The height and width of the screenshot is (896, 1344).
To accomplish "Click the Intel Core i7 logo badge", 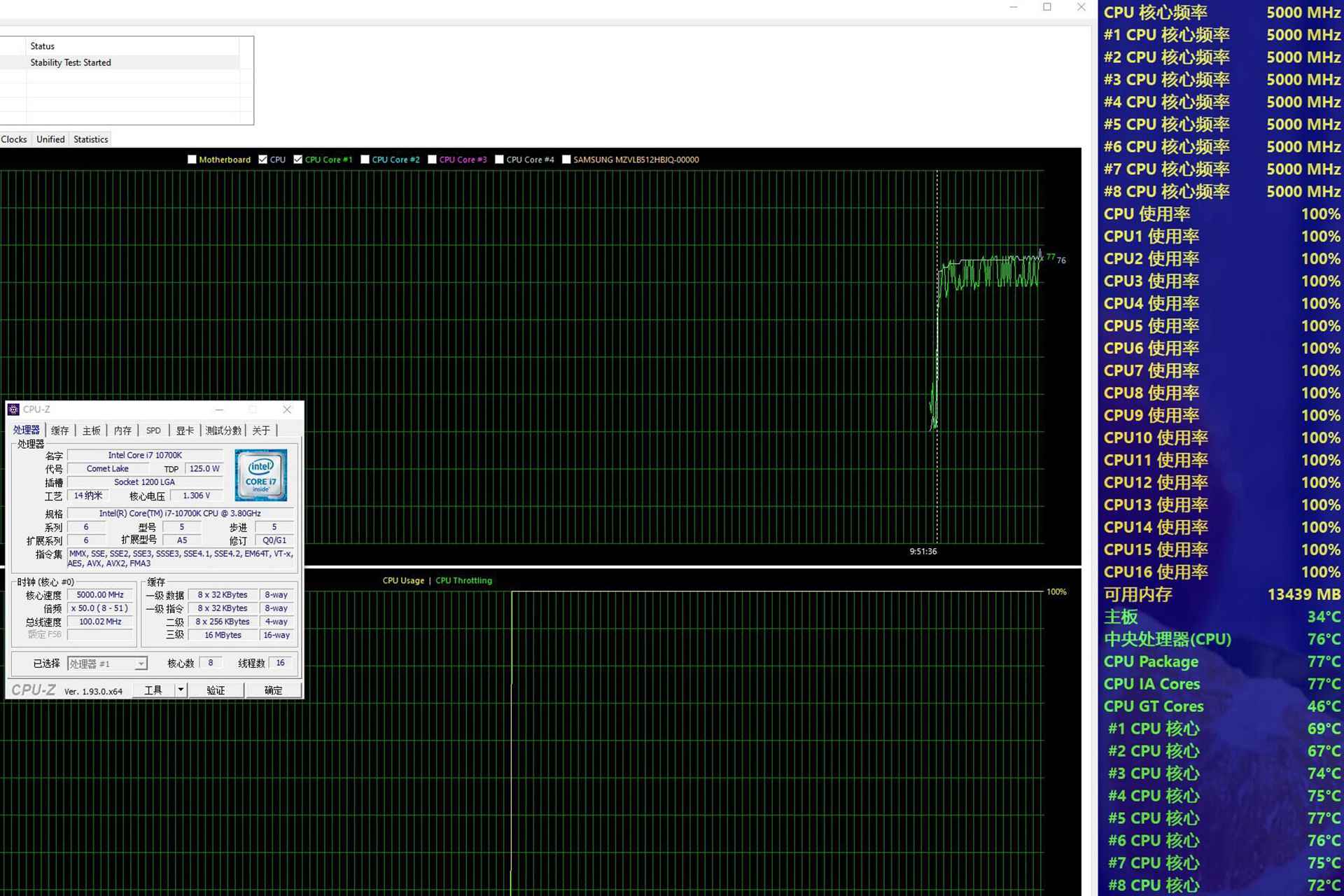I will 261,475.
